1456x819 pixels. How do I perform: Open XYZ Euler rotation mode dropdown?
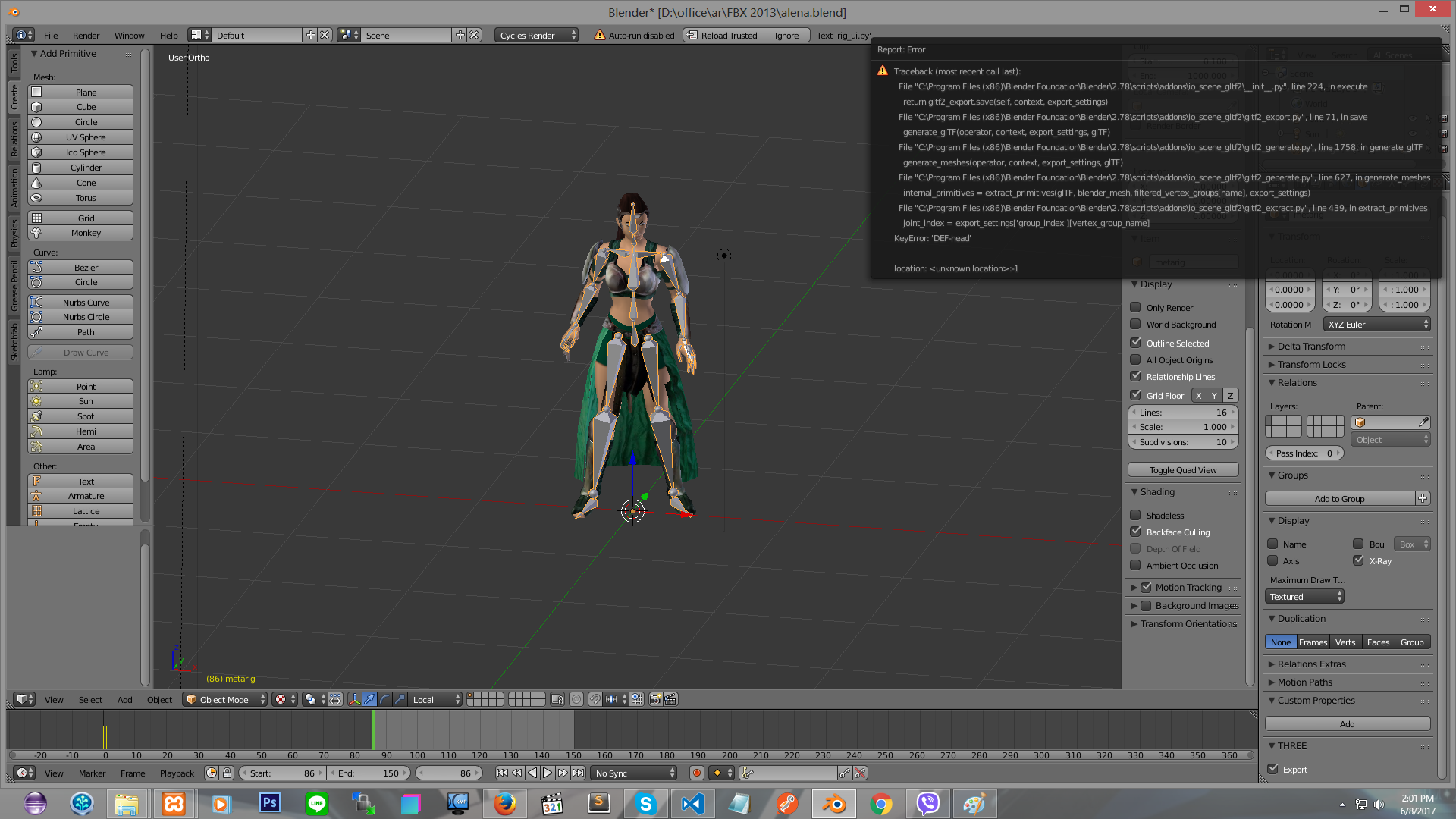(x=1377, y=324)
